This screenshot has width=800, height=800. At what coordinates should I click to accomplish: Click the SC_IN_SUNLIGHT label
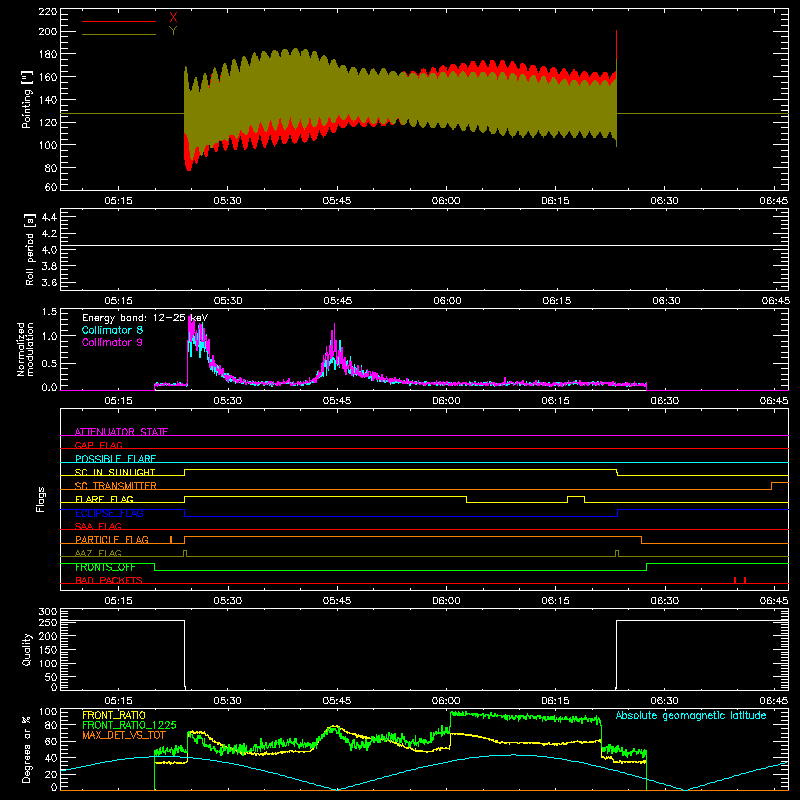(x=115, y=472)
